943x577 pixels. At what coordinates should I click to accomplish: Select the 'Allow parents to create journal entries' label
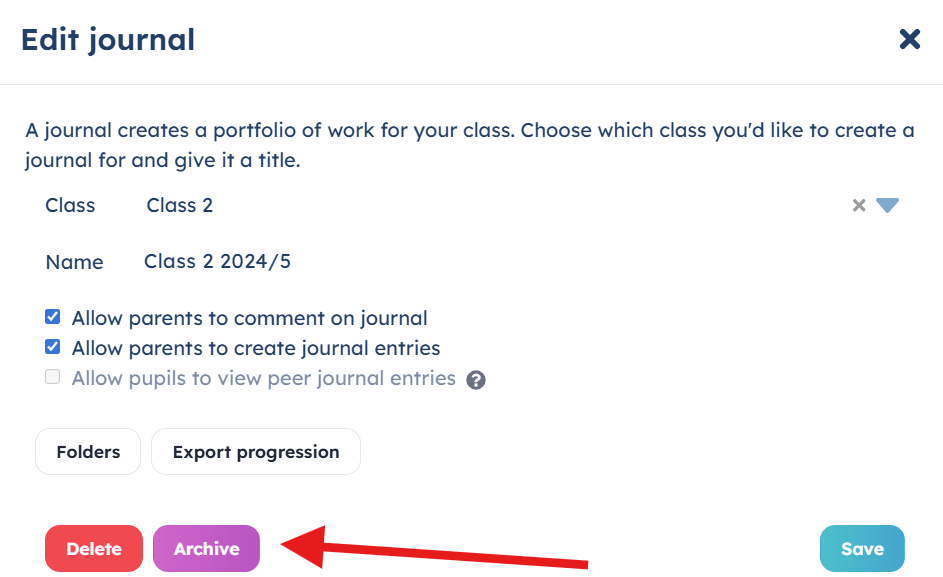256,348
